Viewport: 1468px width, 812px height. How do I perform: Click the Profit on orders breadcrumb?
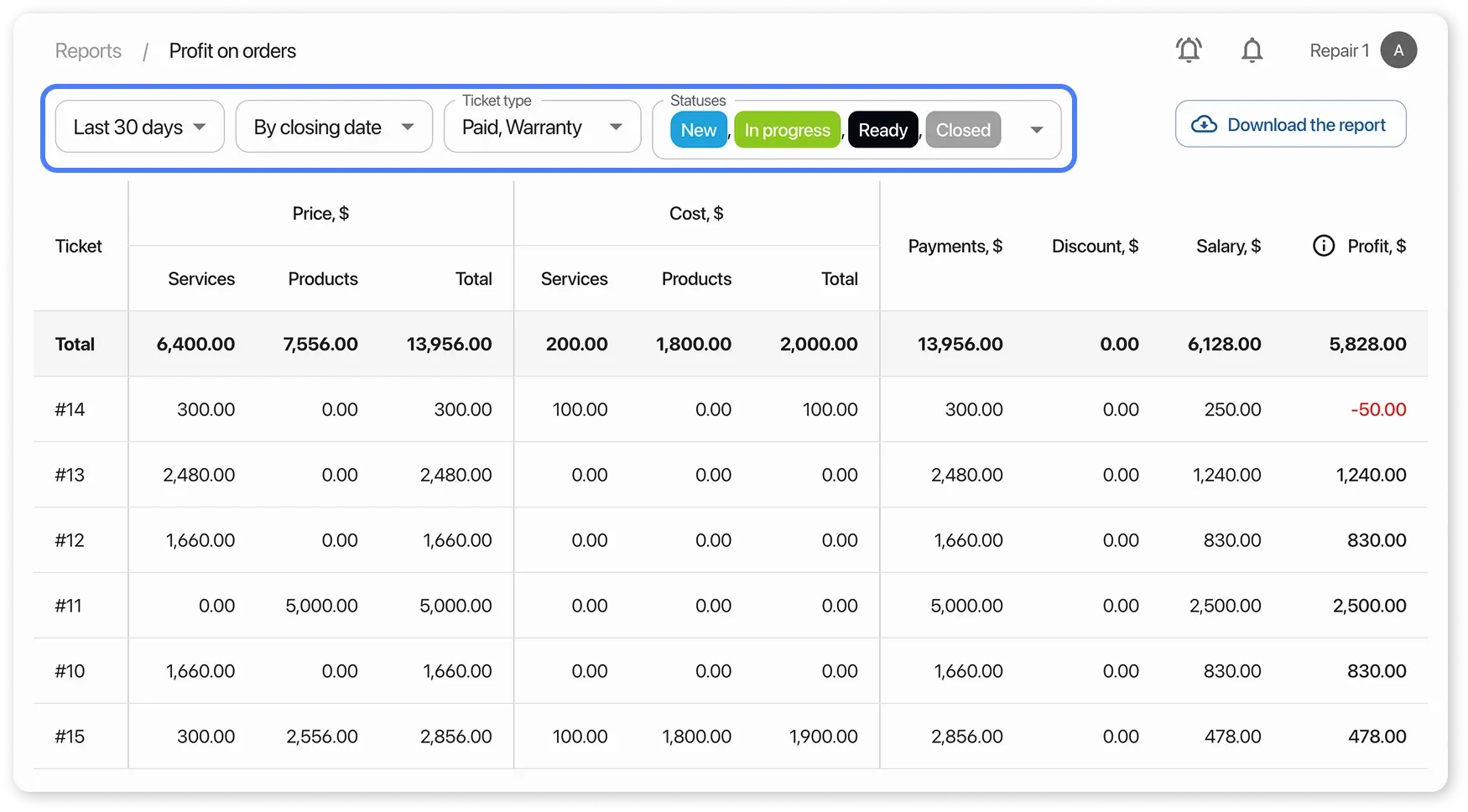(x=232, y=51)
